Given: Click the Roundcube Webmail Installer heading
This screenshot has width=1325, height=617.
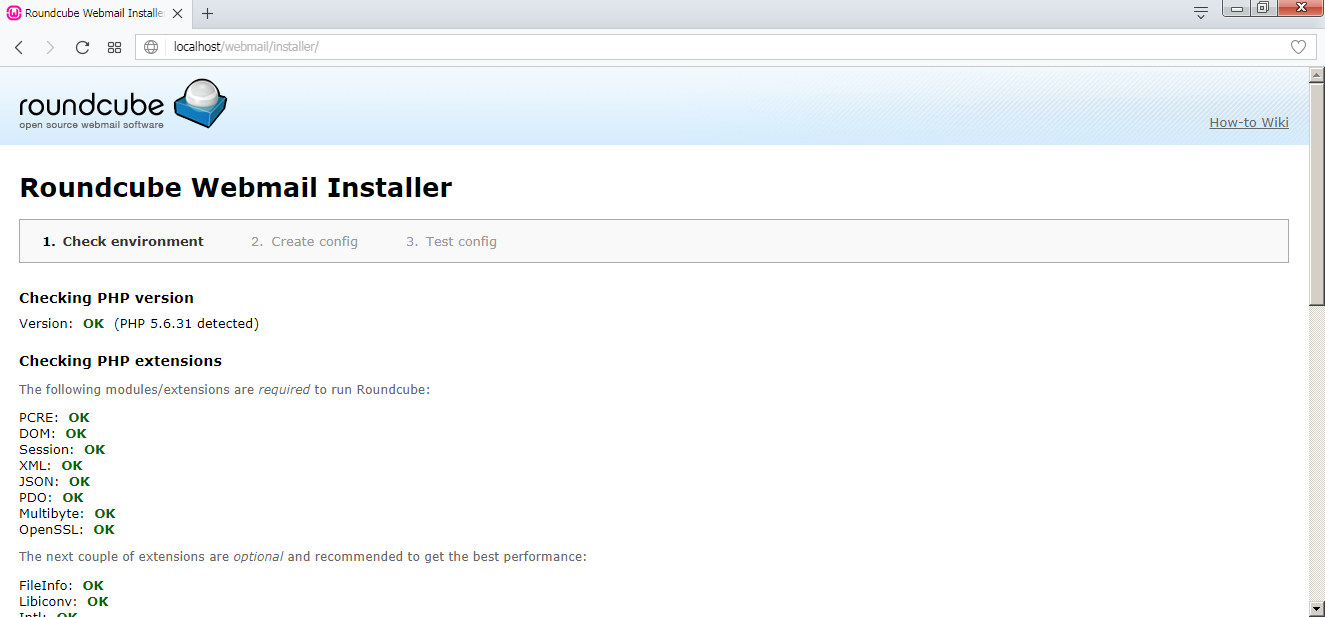Looking at the screenshot, I should coord(236,187).
